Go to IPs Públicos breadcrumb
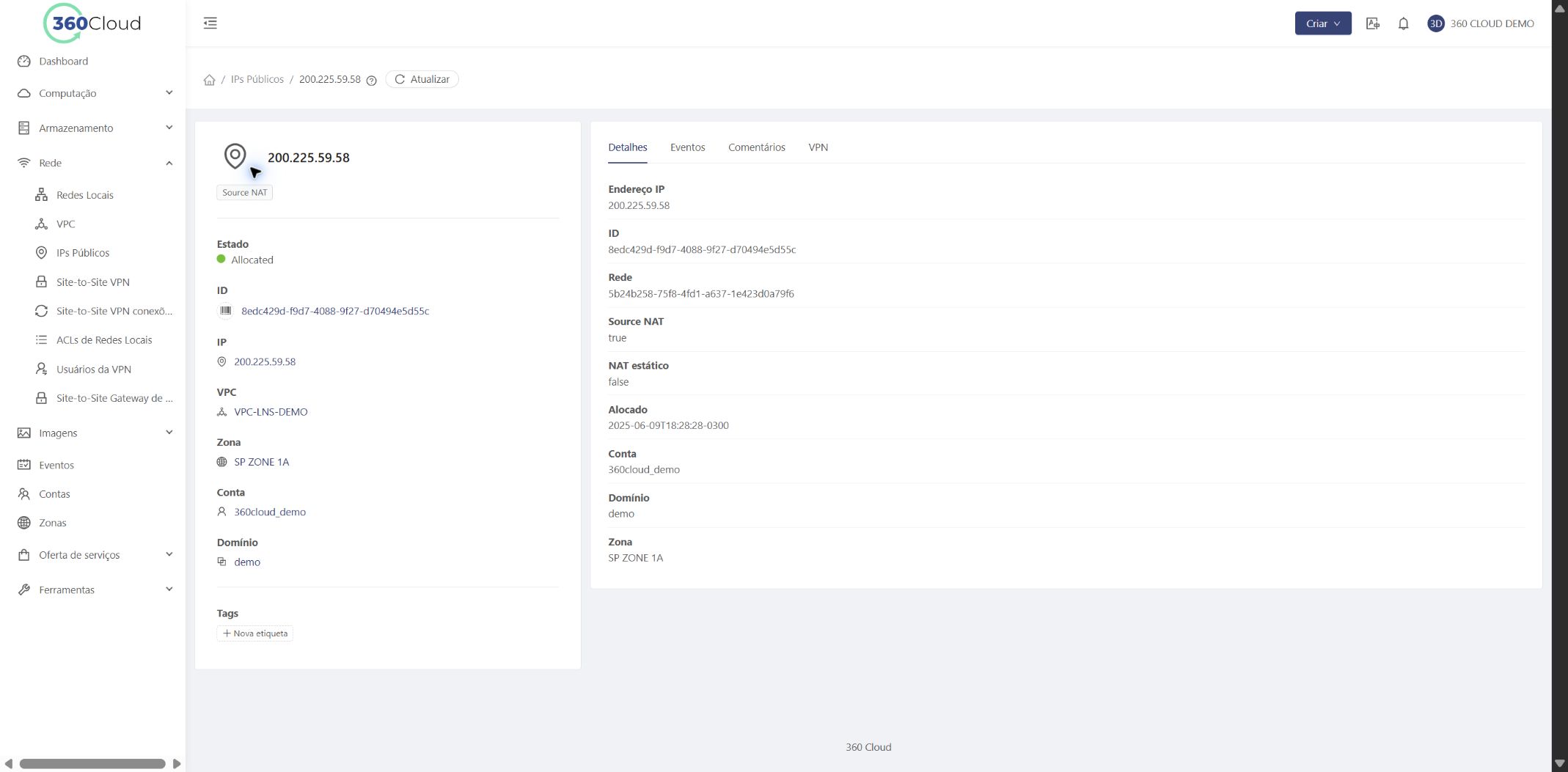 (x=257, y=79)
